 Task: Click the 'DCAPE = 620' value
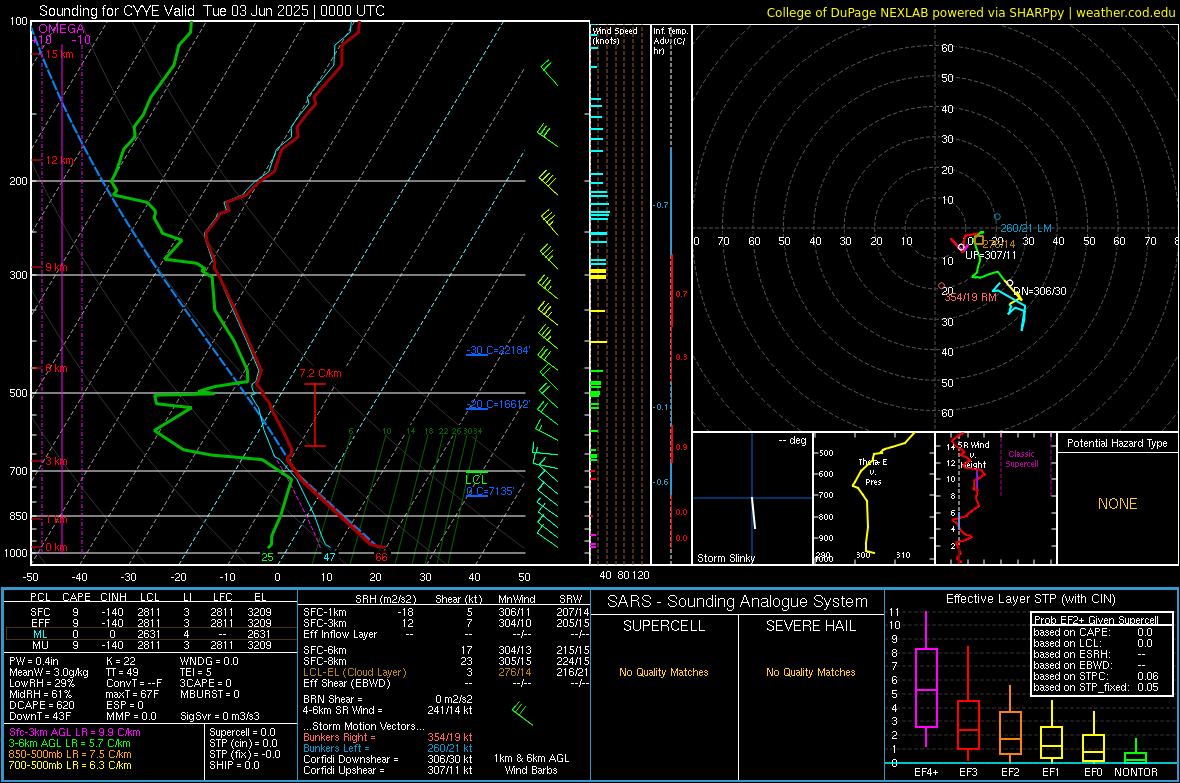(41, 705)
